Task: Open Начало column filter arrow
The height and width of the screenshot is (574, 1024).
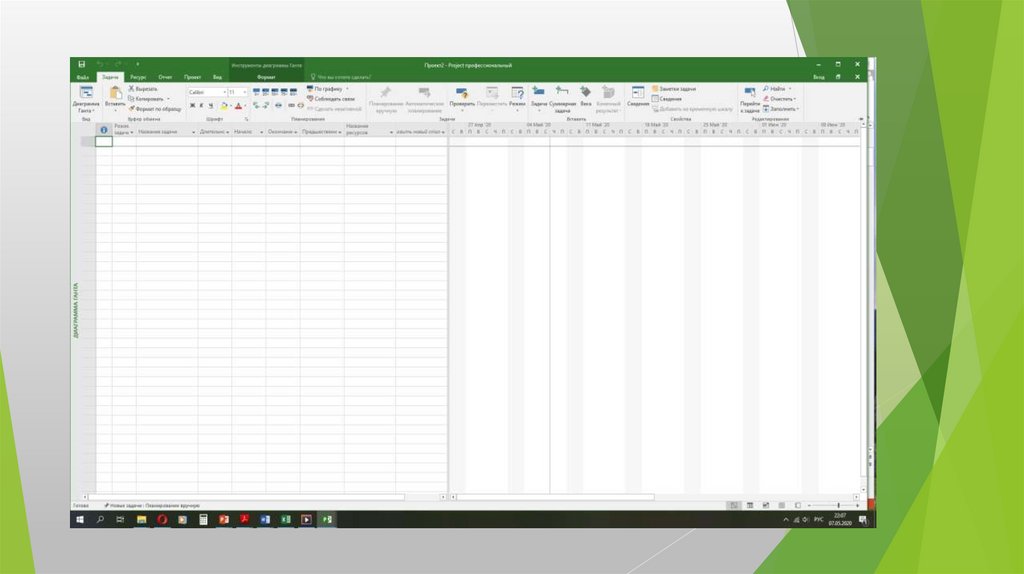Action: [x=261, y=133]
